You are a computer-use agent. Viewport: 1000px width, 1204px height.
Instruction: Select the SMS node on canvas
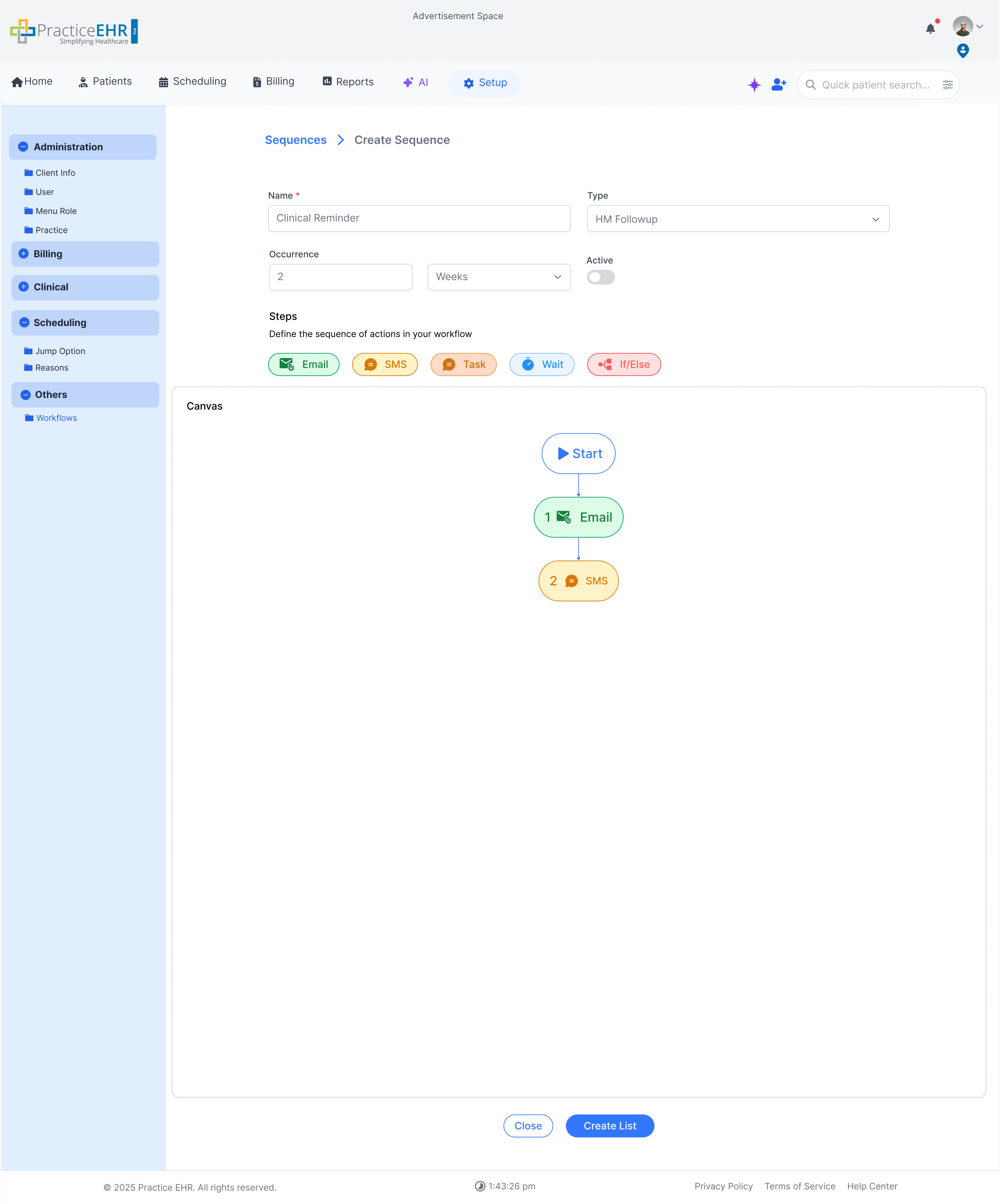[578, 581]
